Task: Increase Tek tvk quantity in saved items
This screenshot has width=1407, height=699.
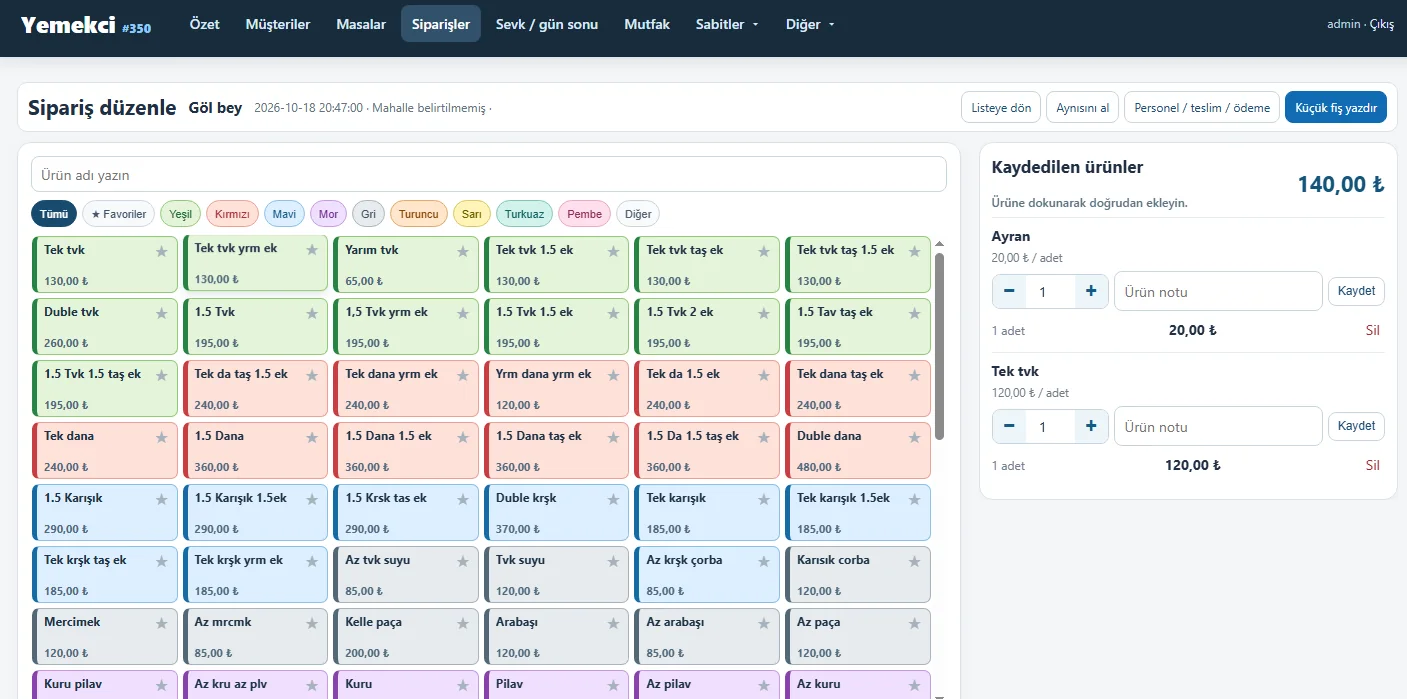Action: (x=1091, y=426)
